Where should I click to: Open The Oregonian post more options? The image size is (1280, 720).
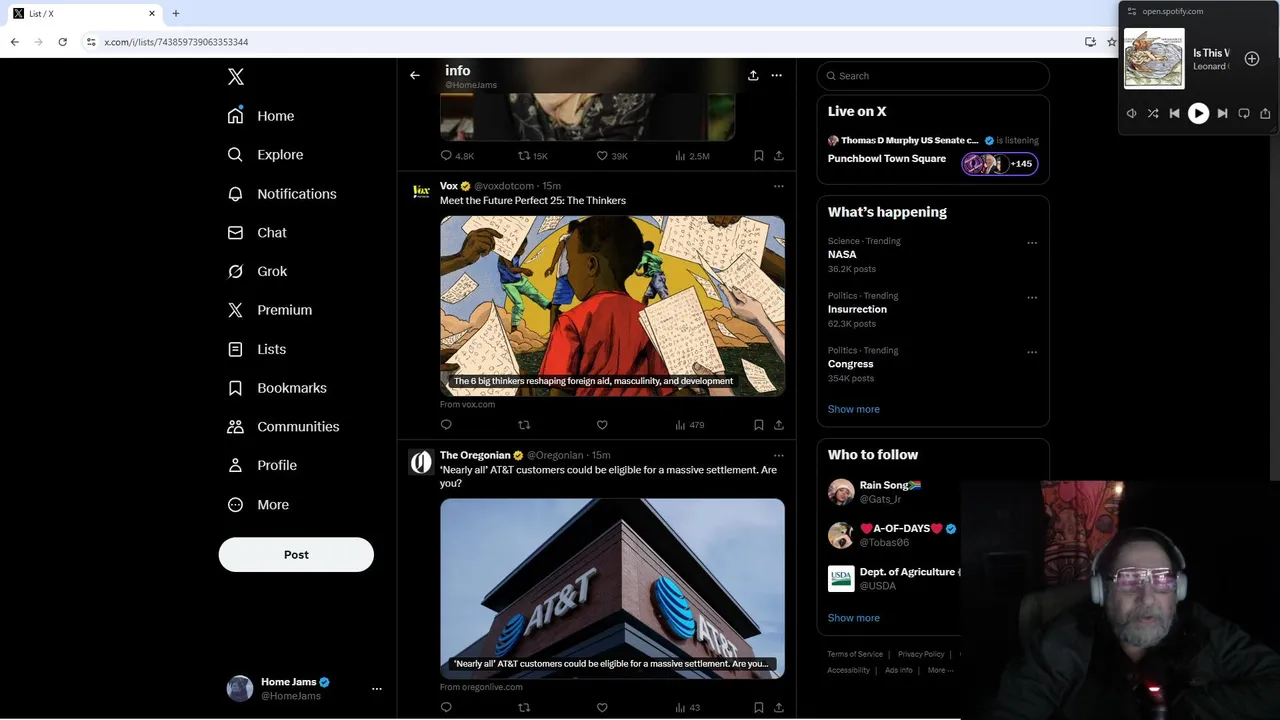pos(779,455)
